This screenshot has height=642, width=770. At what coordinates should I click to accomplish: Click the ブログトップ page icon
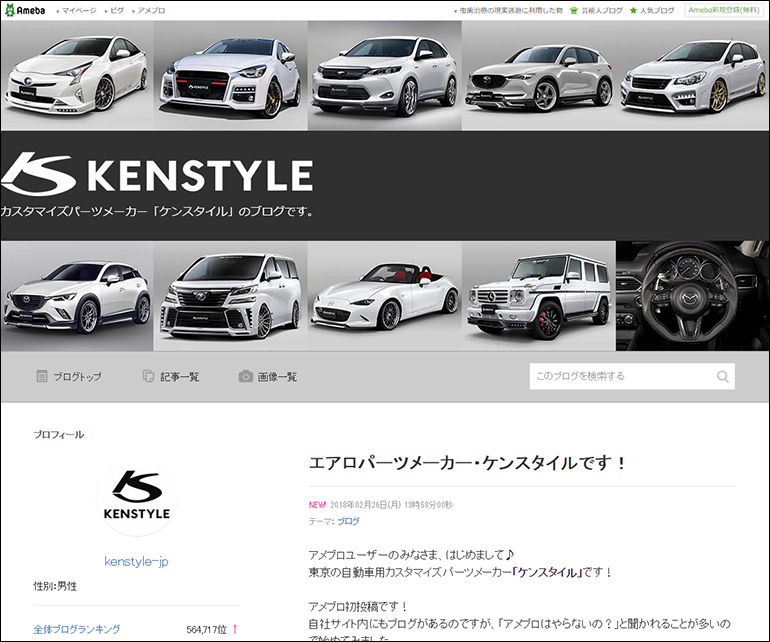pyautogui.click(x=42, y=376)
